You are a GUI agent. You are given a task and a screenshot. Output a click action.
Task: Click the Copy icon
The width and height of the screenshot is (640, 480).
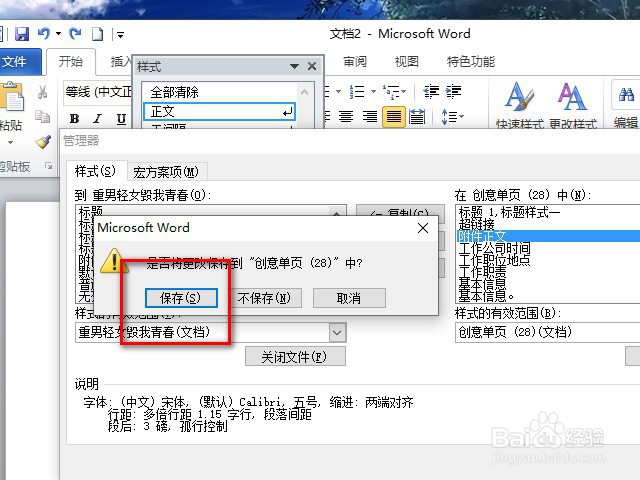click(x=42, y=116)
